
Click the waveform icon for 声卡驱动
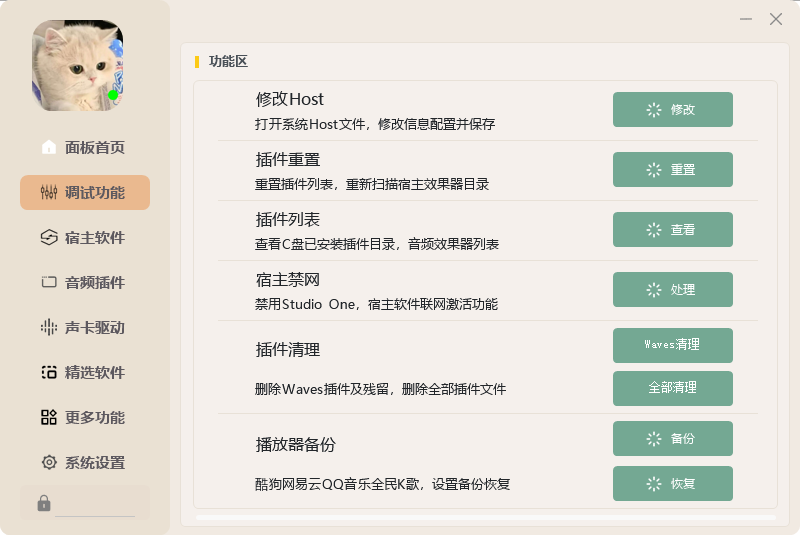click(48, 327)
